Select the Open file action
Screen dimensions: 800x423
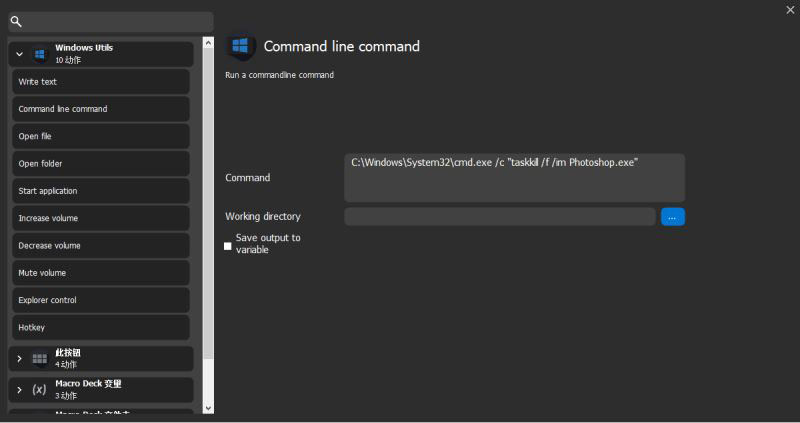pos(100,136)
